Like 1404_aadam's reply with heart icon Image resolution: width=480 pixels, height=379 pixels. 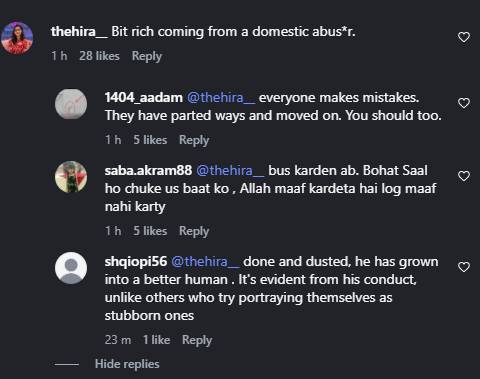coord(464,103)
